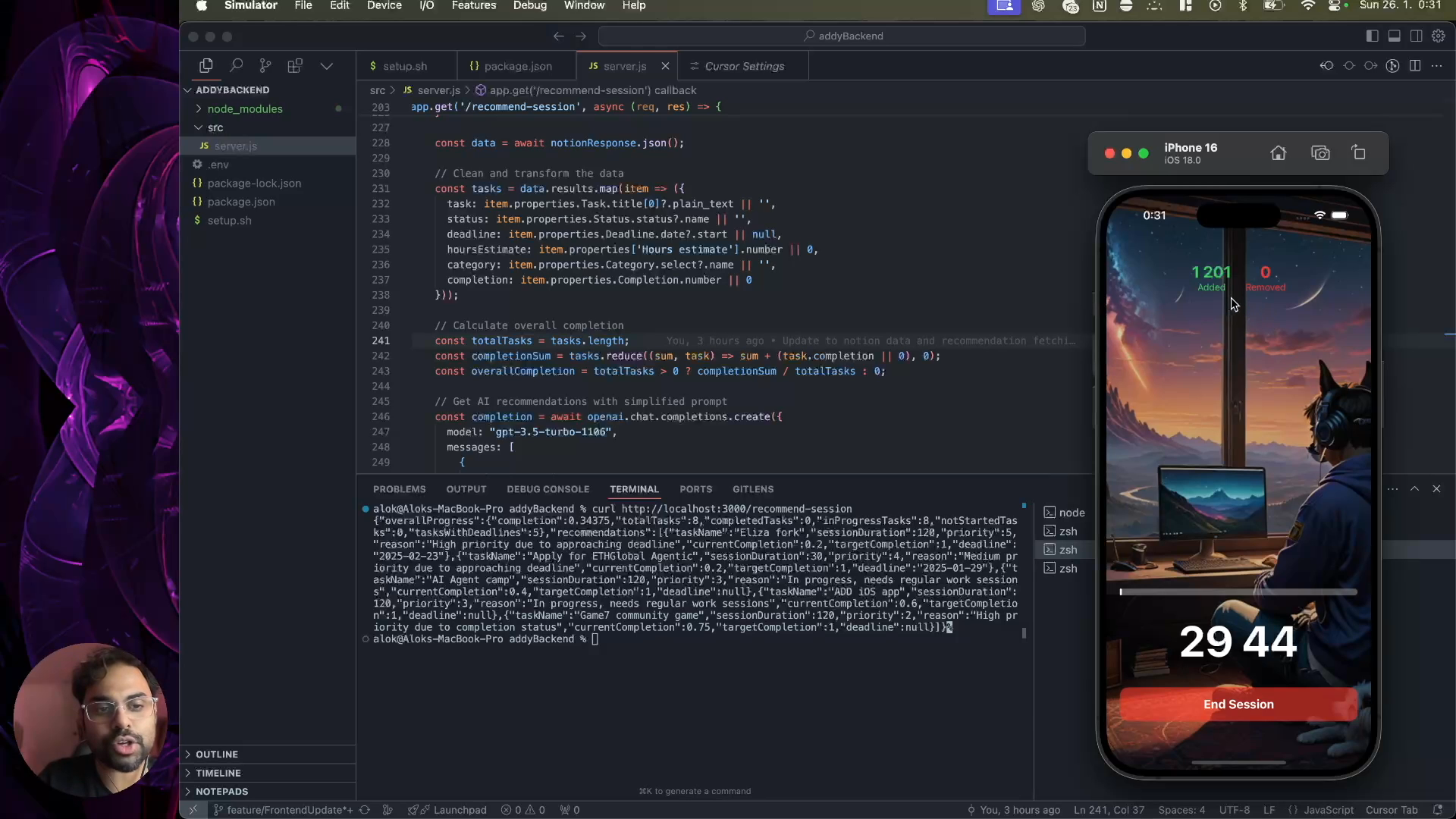Toggle the secondary sidebar layout icon
This screenshot has height=819, width=1456.
pos(1416,36)
